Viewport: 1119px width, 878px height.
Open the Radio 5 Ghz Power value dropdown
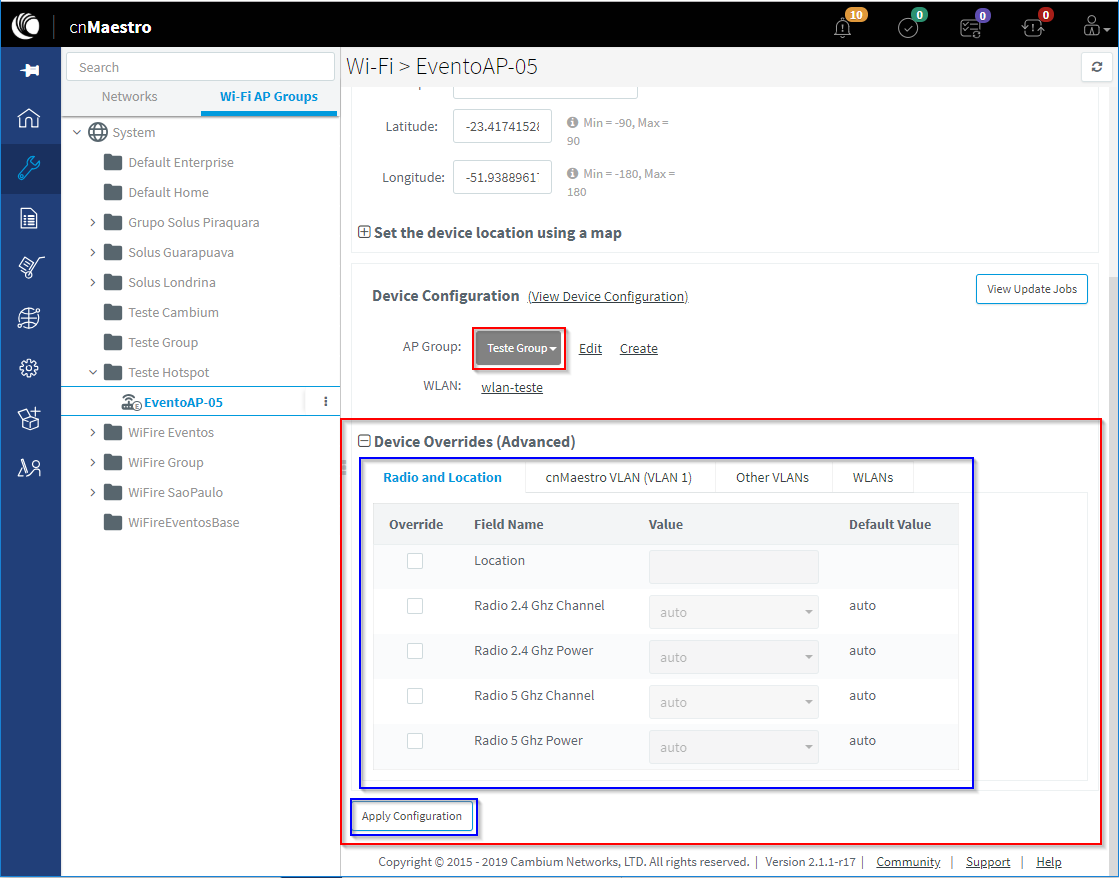tap(734, 747)
